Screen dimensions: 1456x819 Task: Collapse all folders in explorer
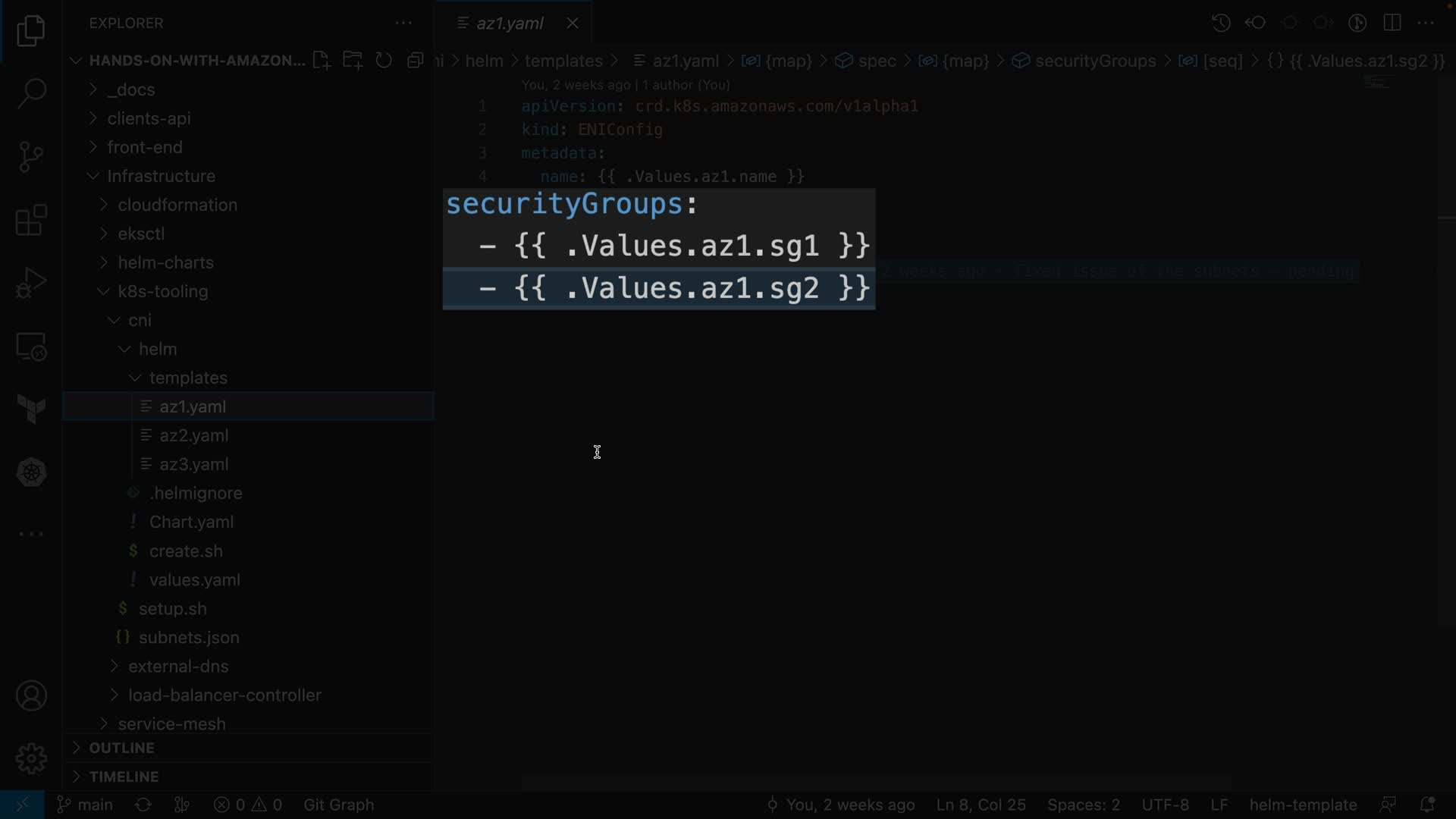[x=415, y=61]
